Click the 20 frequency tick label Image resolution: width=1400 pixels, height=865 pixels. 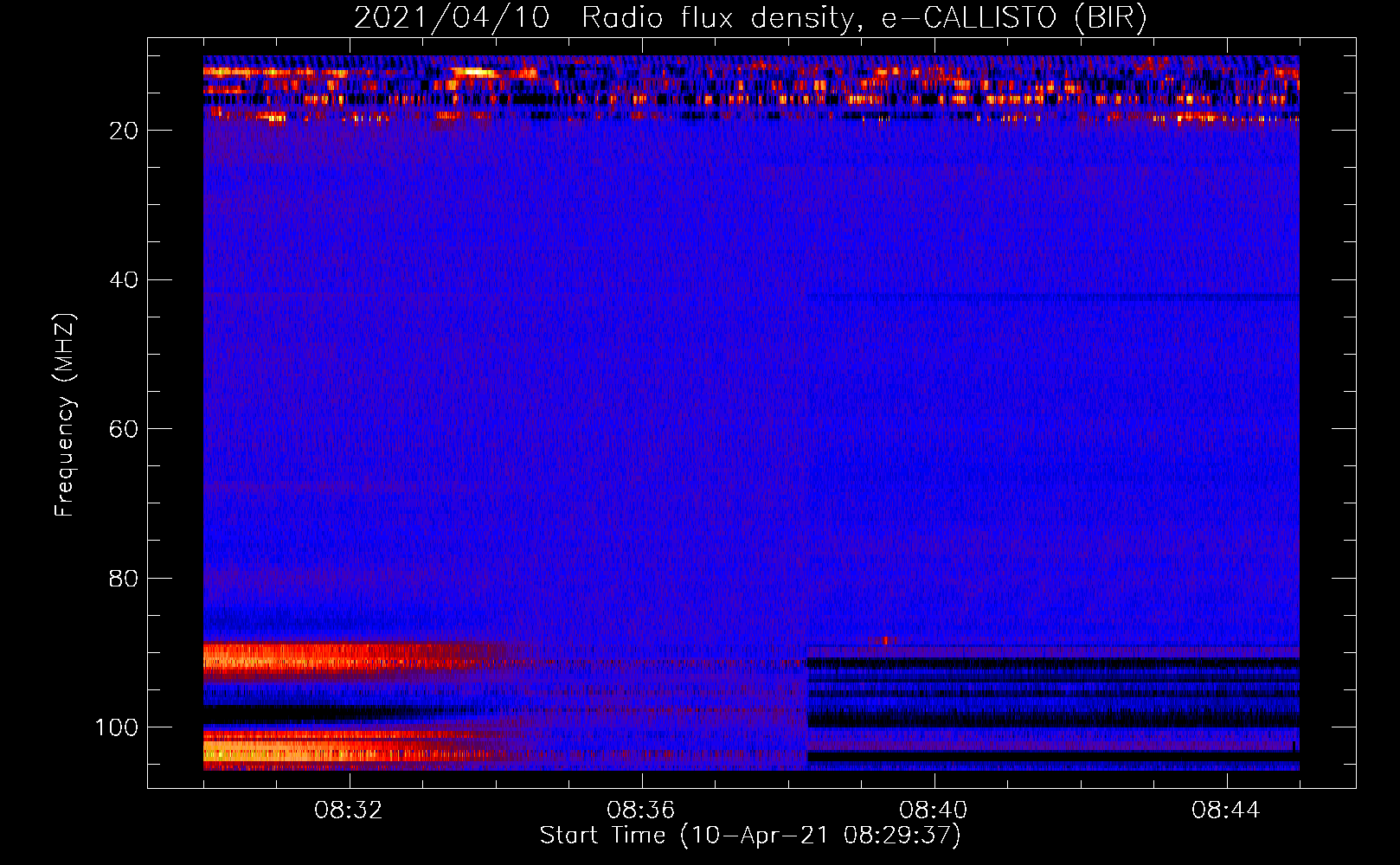[x=125, y=131]
